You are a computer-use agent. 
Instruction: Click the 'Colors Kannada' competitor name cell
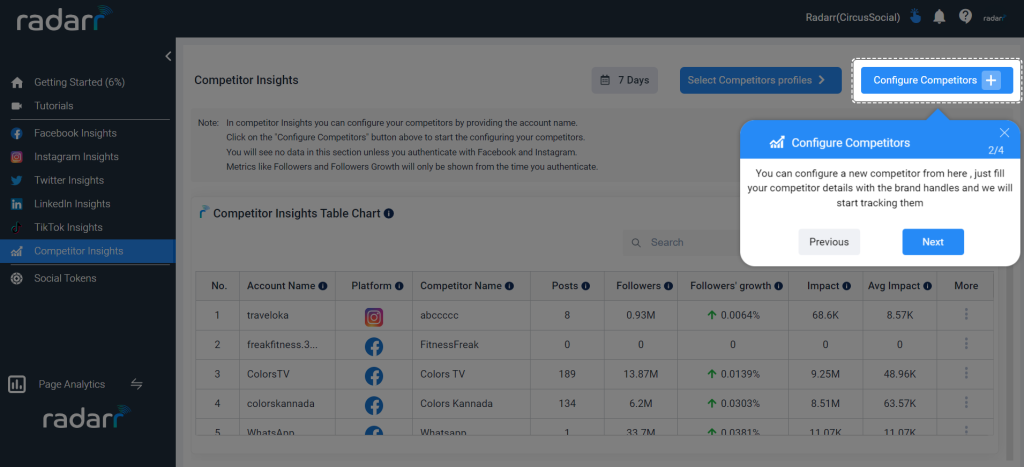[456, 404]
